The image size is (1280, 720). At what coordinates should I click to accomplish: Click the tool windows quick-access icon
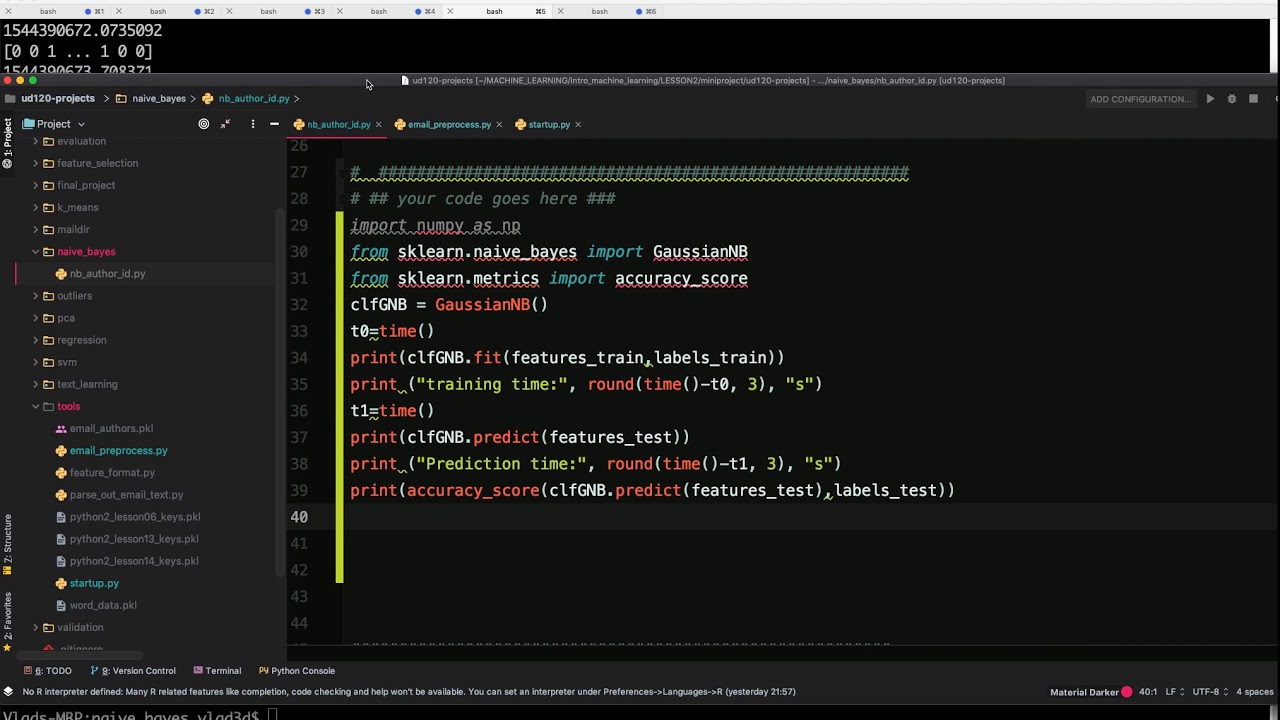[x=8, y=692]
